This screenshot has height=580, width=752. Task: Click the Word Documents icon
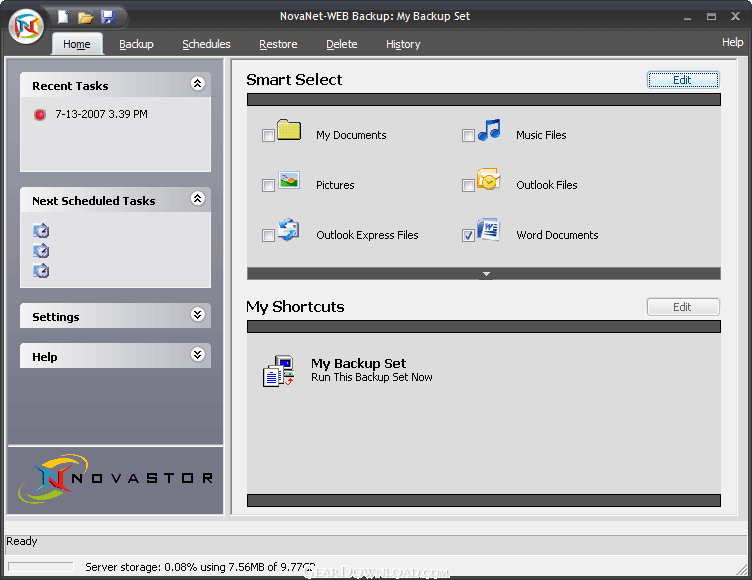click(x=489, y=229)
